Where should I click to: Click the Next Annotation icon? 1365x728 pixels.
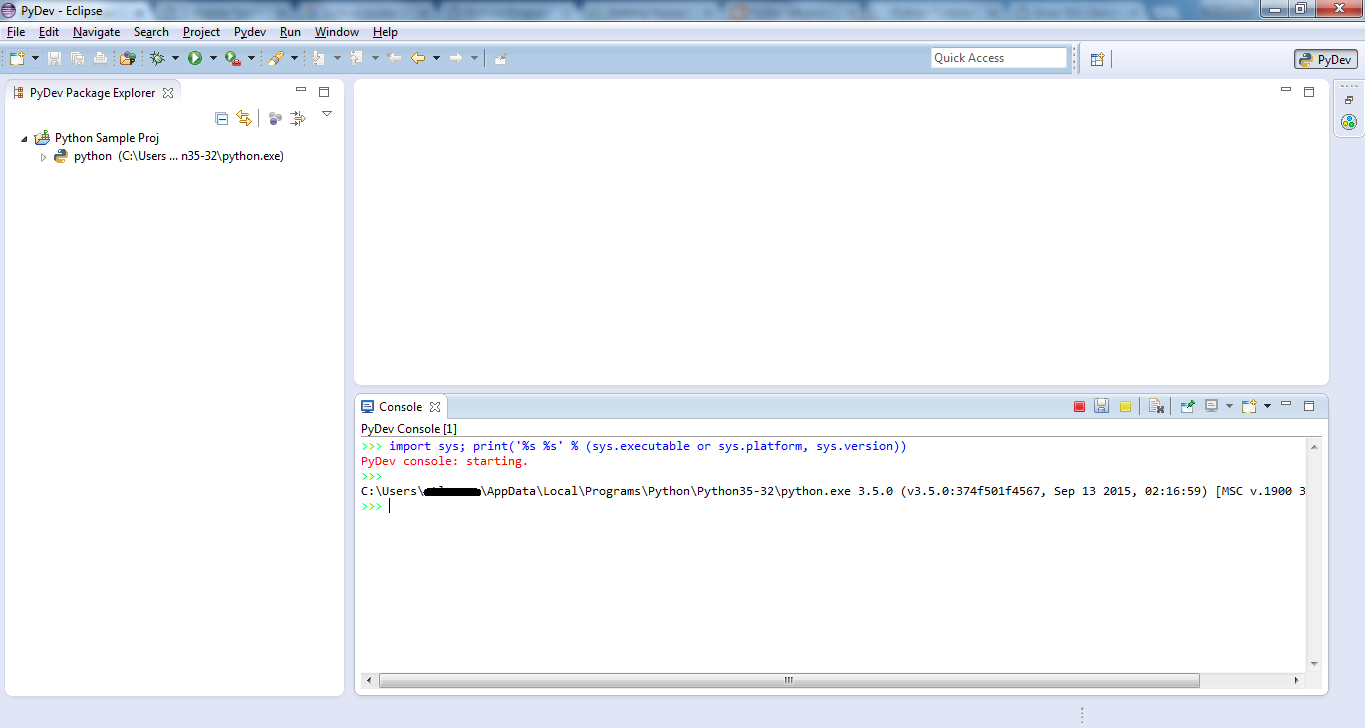coord(319,58)
